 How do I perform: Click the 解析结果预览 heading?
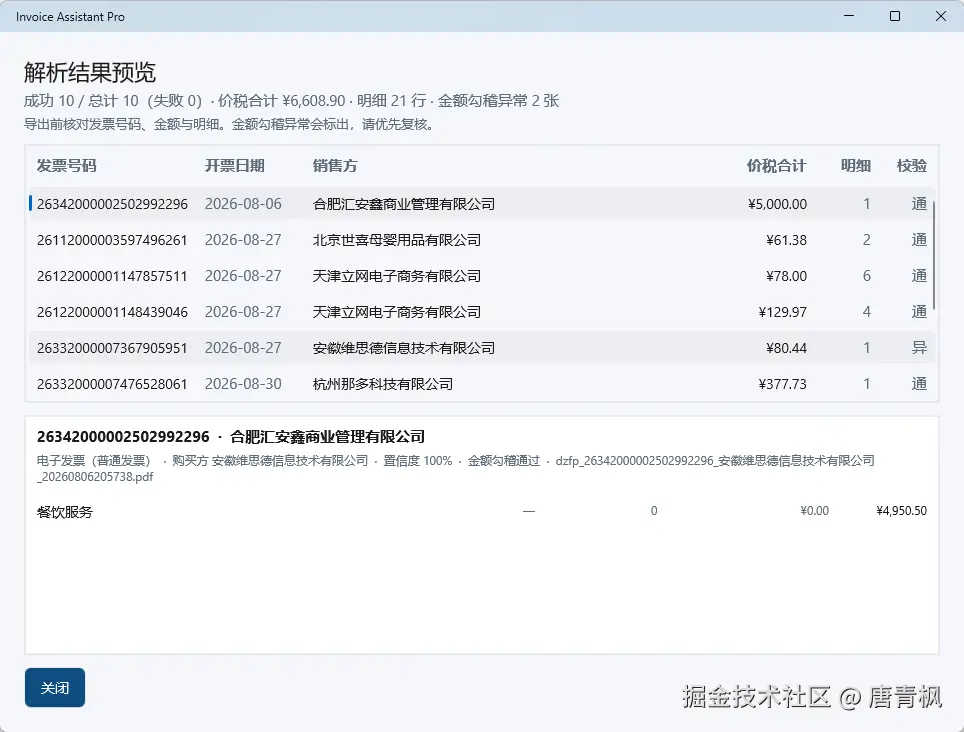pos(90,72)
